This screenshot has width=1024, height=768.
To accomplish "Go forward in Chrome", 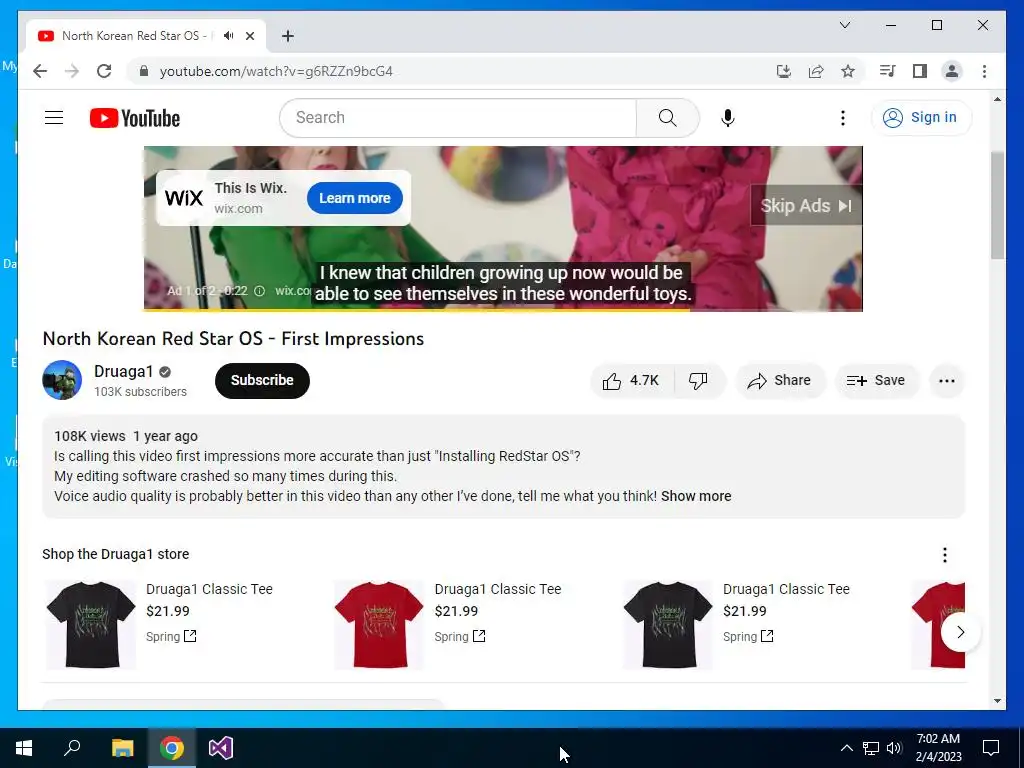I will point(72,71).
